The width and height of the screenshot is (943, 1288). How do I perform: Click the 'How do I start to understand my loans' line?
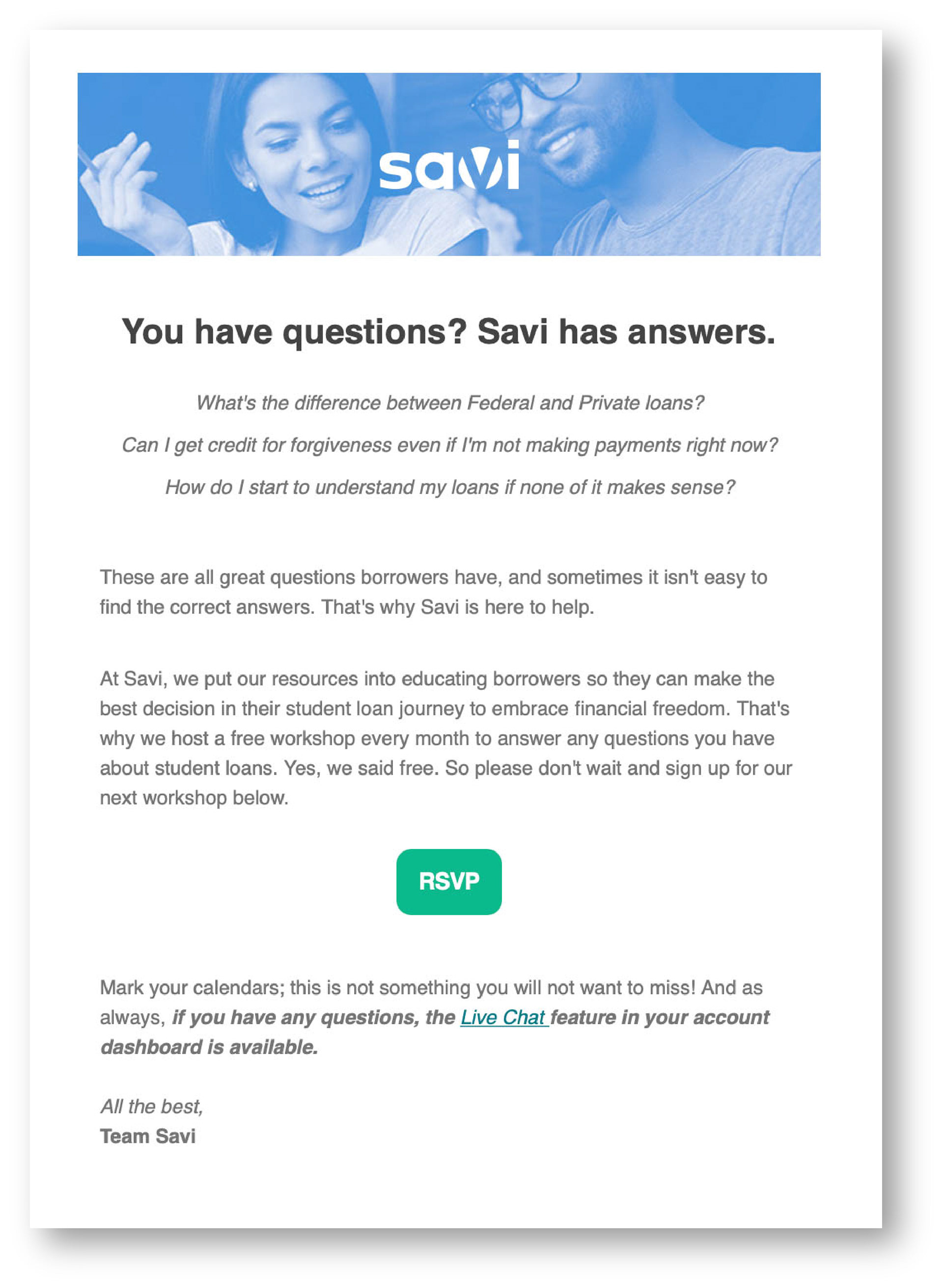(x=450, y=487)
